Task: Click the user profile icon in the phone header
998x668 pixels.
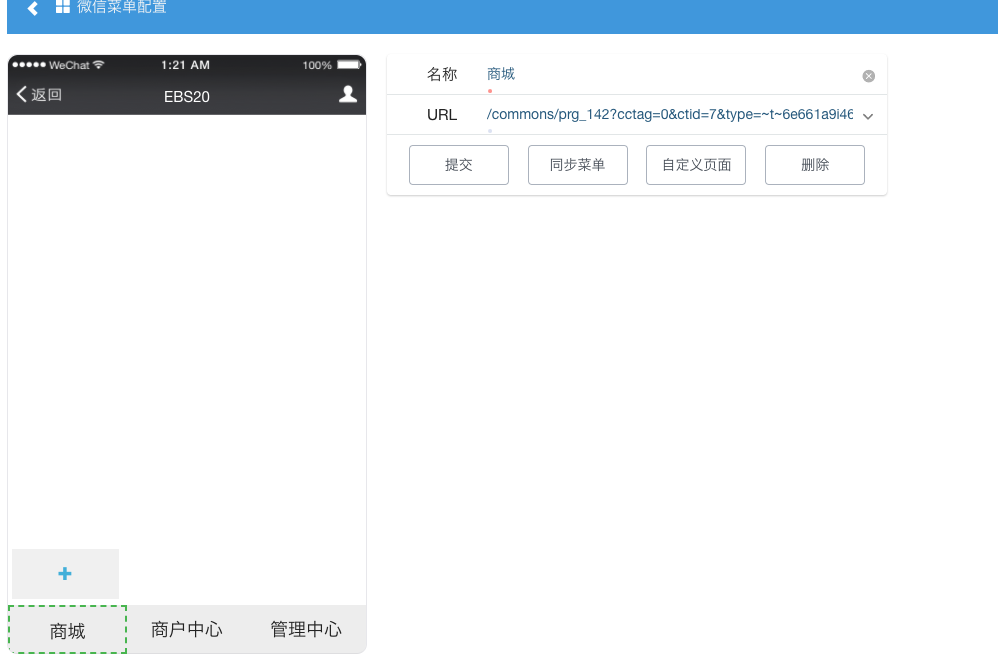Action: click(348, 94)
